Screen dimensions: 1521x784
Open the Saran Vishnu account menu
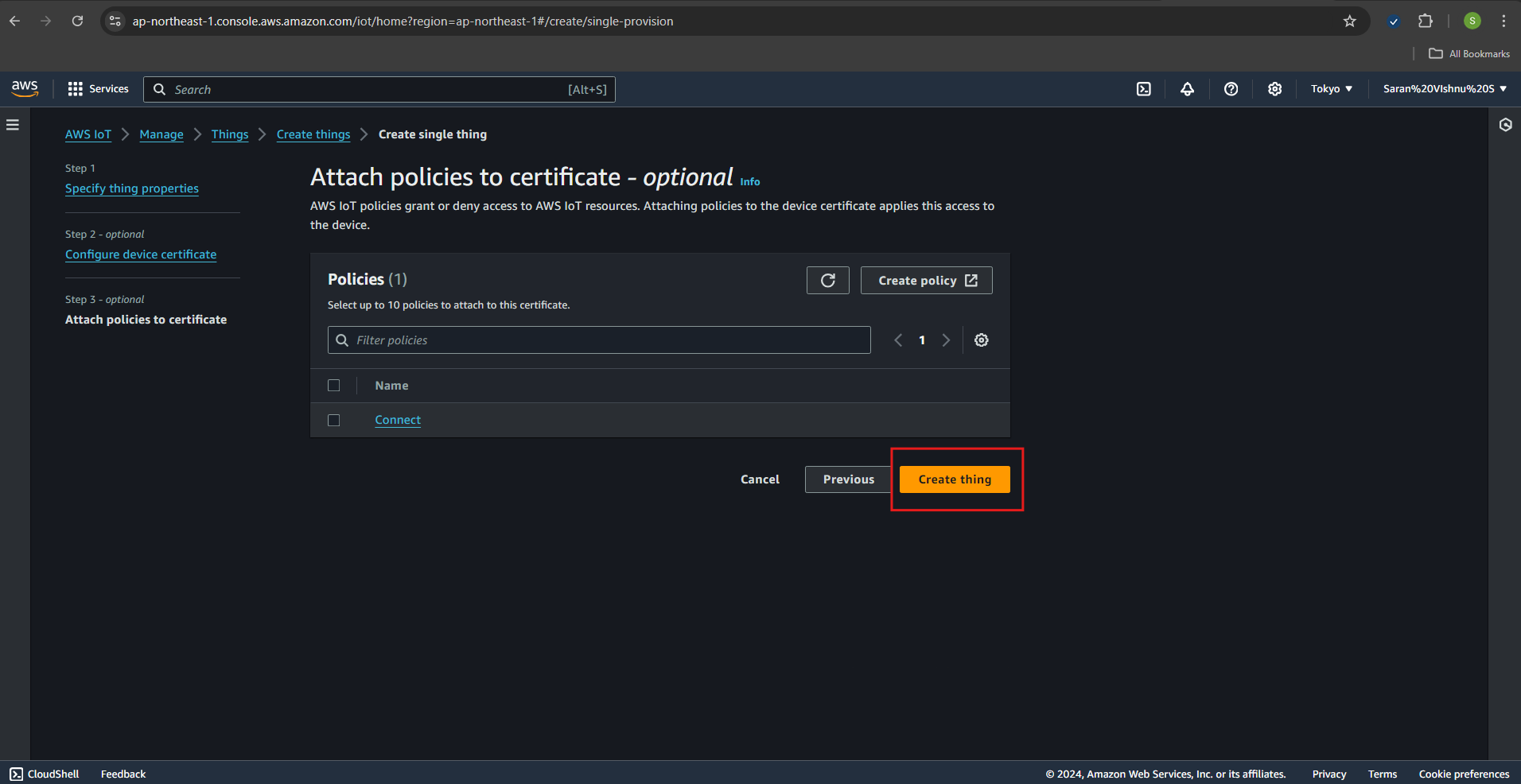(1444, 89)
